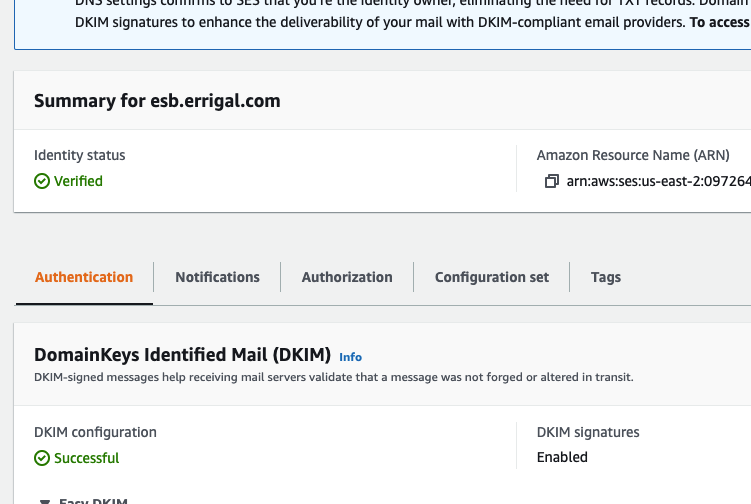Open the DKIM Info link
The image size is (751, 504).
350,356
